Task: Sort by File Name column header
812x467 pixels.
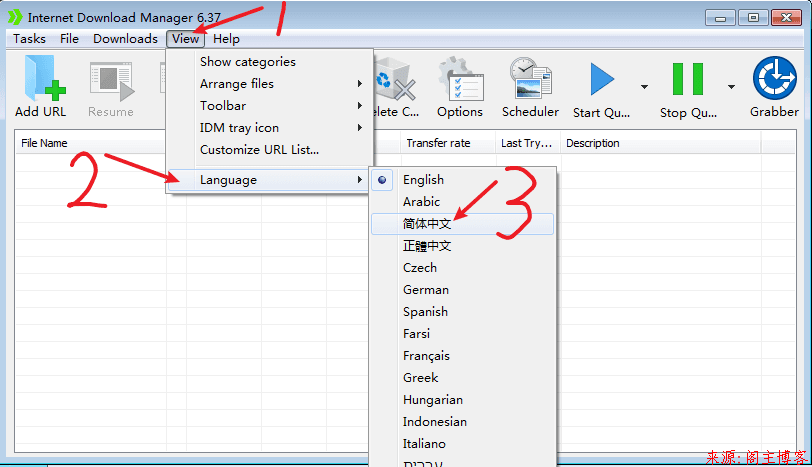Action: click(91, 143)
